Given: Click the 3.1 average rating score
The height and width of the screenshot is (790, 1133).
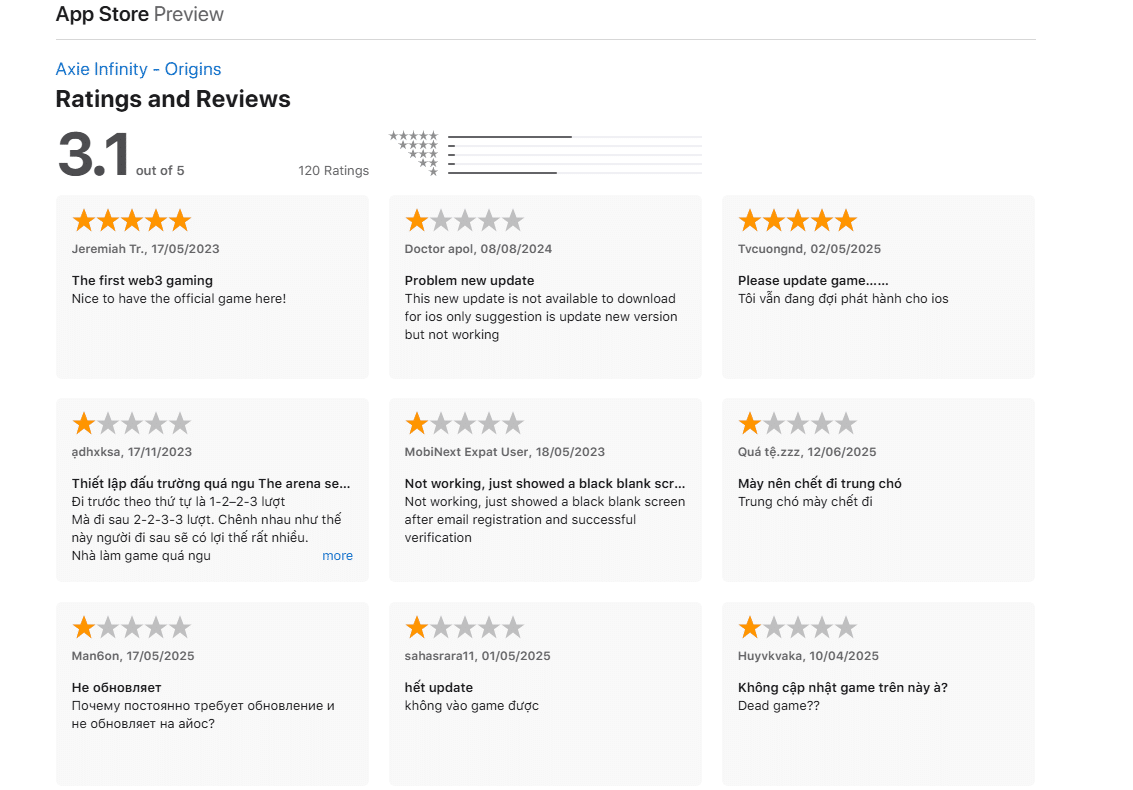Looking at the screenshot, I should point(94,155).
